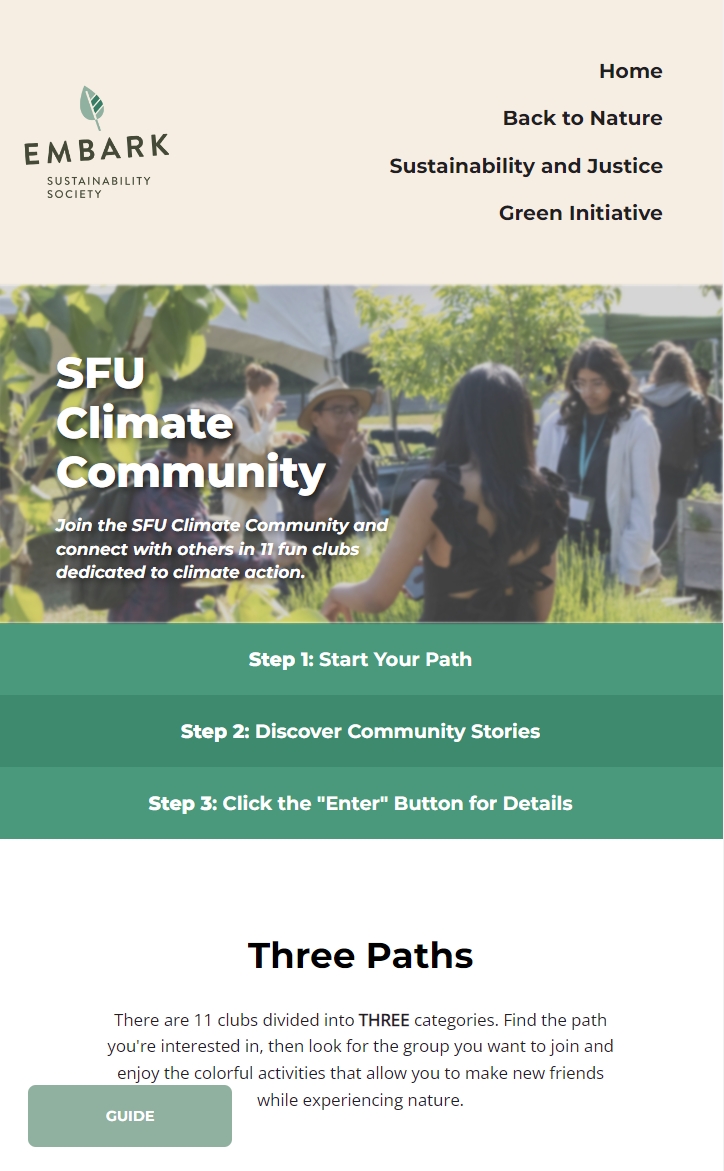Viewport: 724px width, 1171px height.
Task: Open the floating GUIDE button
Action: (x=130, y=1116)
